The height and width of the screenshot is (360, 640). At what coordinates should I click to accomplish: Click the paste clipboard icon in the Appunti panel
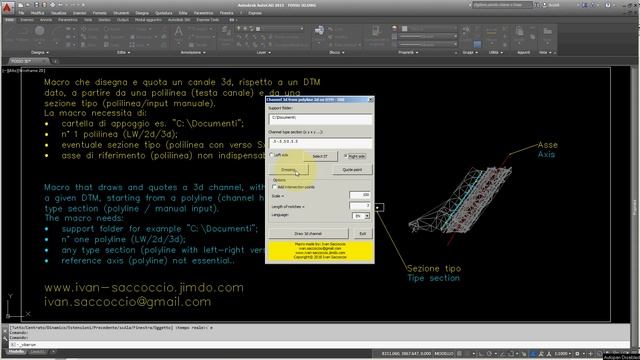520,31
